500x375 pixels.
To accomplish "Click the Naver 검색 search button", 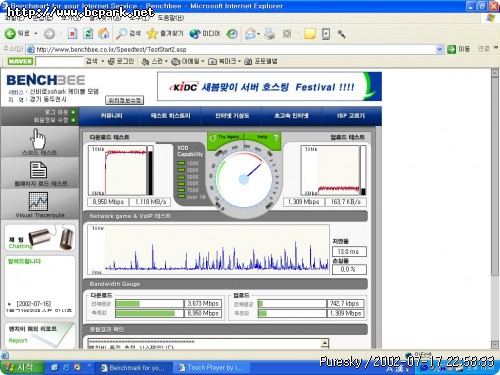I will tap(92, 61).
